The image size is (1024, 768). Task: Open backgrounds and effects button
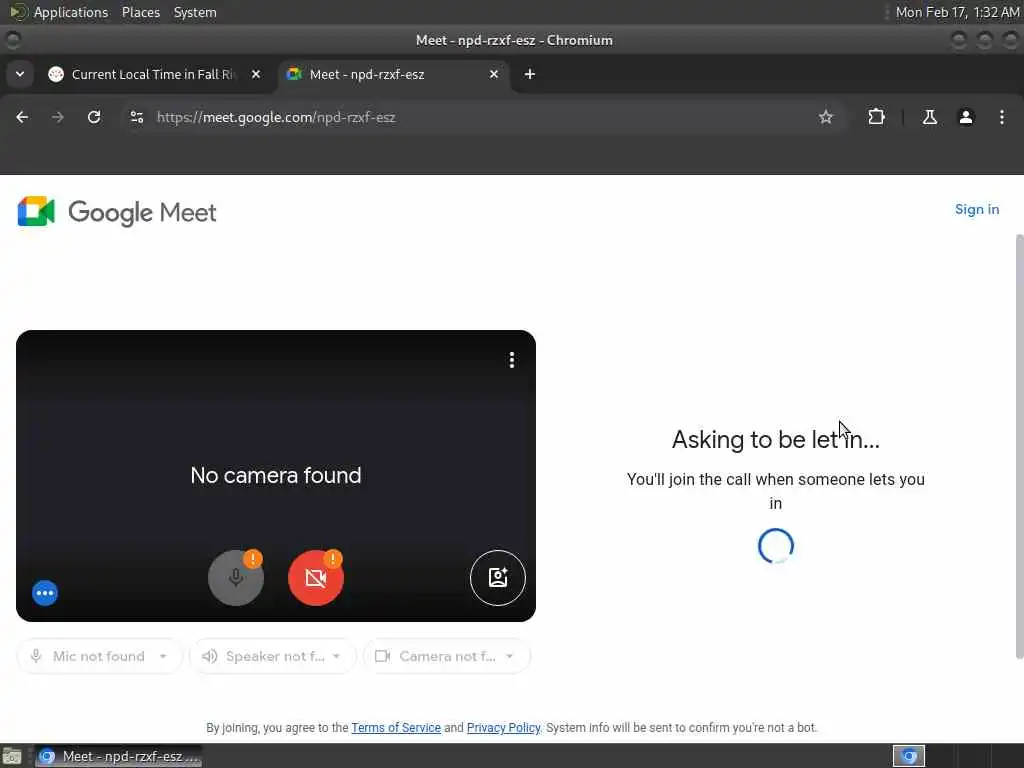(498, 577)
